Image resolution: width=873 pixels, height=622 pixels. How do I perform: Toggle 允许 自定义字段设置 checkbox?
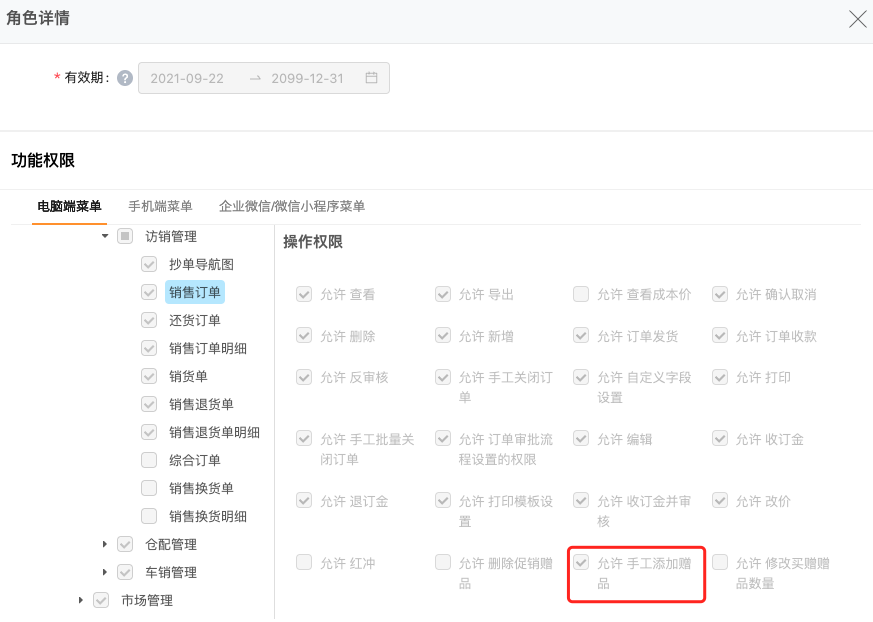click(x=581, y=378)
